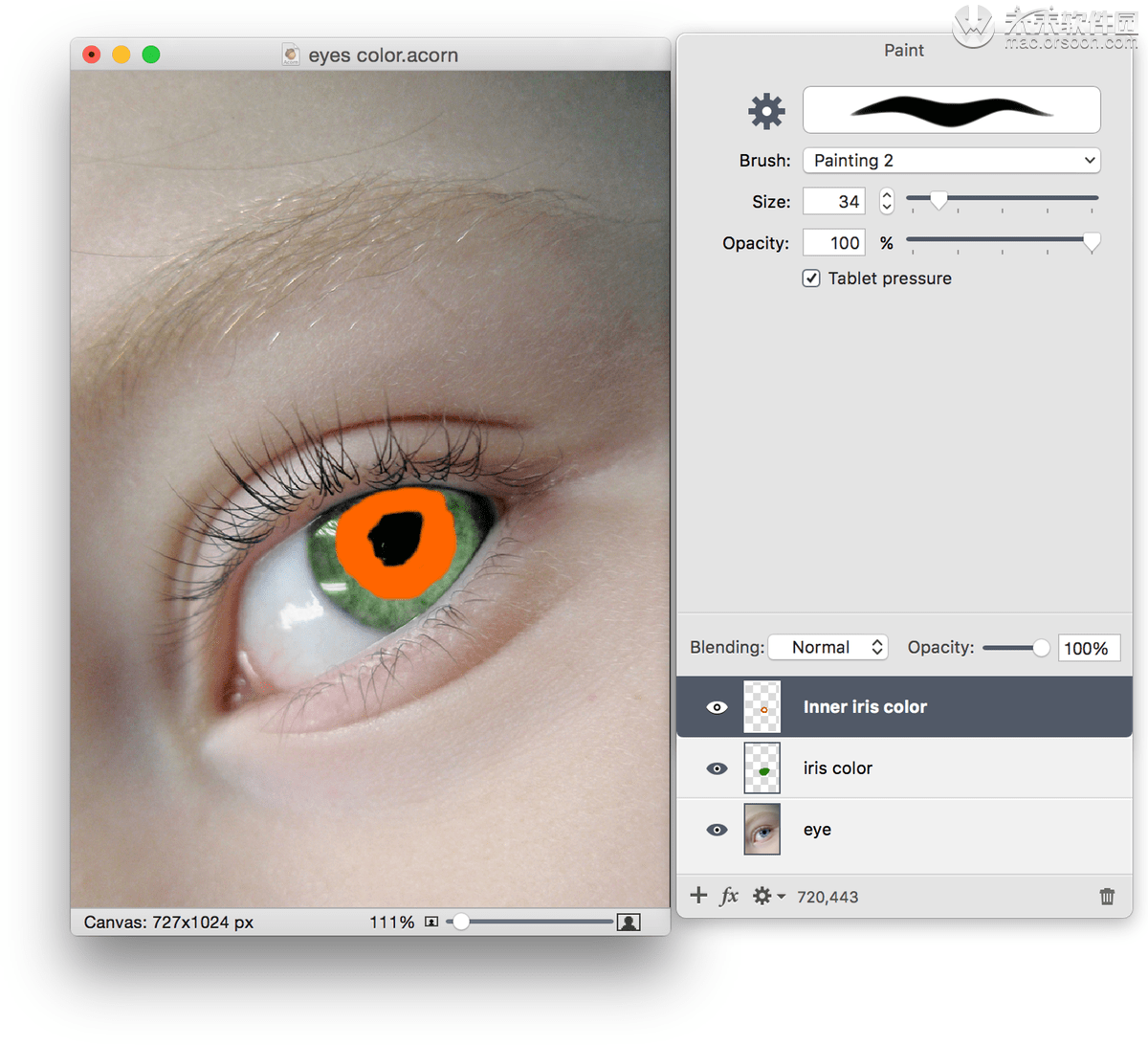This screenshot has width=1148, height=1045.
Task: Open the fx layer effects menu
Action: [x=729, y=896]
